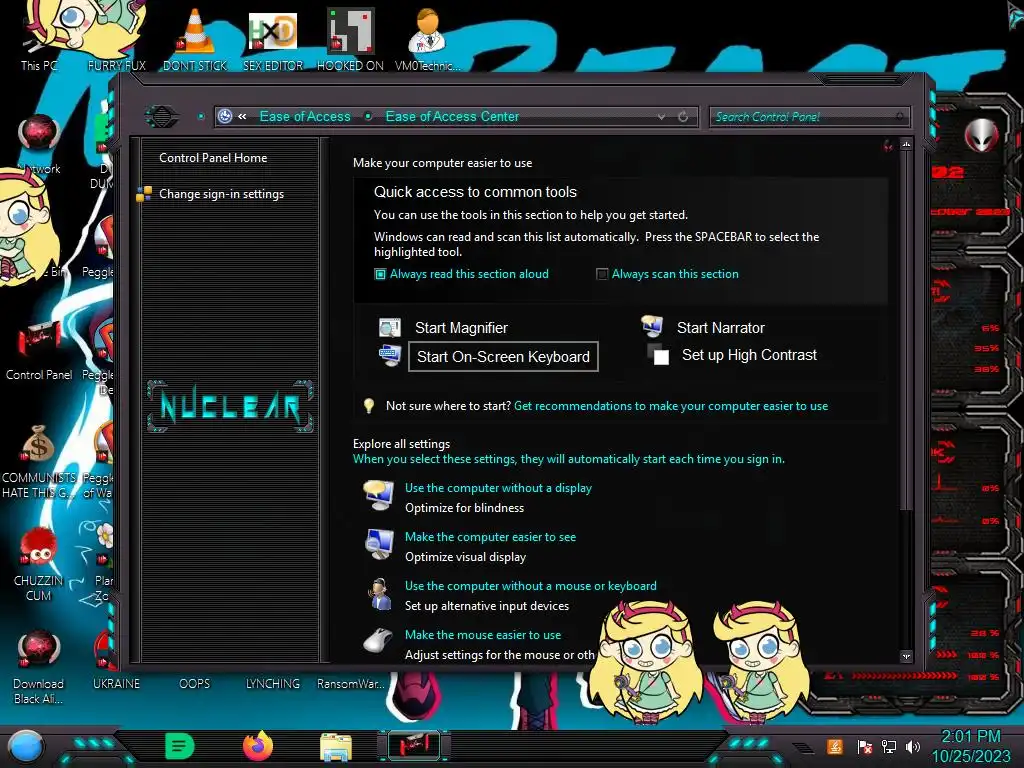Click the volume speaker tray icon
Image resolution: width=1024 pixels, height=768 pixels.
[913, 746]
